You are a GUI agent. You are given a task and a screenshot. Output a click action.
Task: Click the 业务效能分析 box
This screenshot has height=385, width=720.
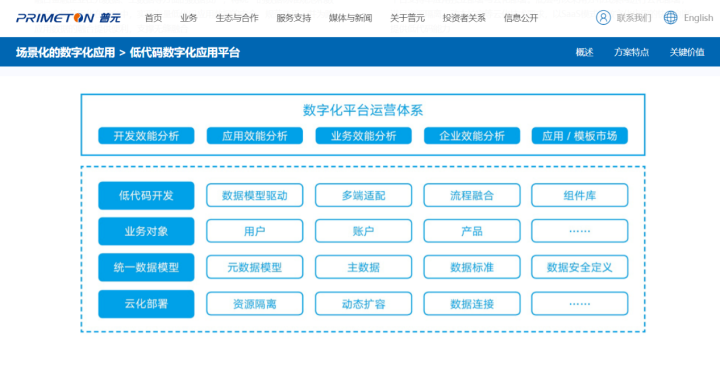coord(363,136)
